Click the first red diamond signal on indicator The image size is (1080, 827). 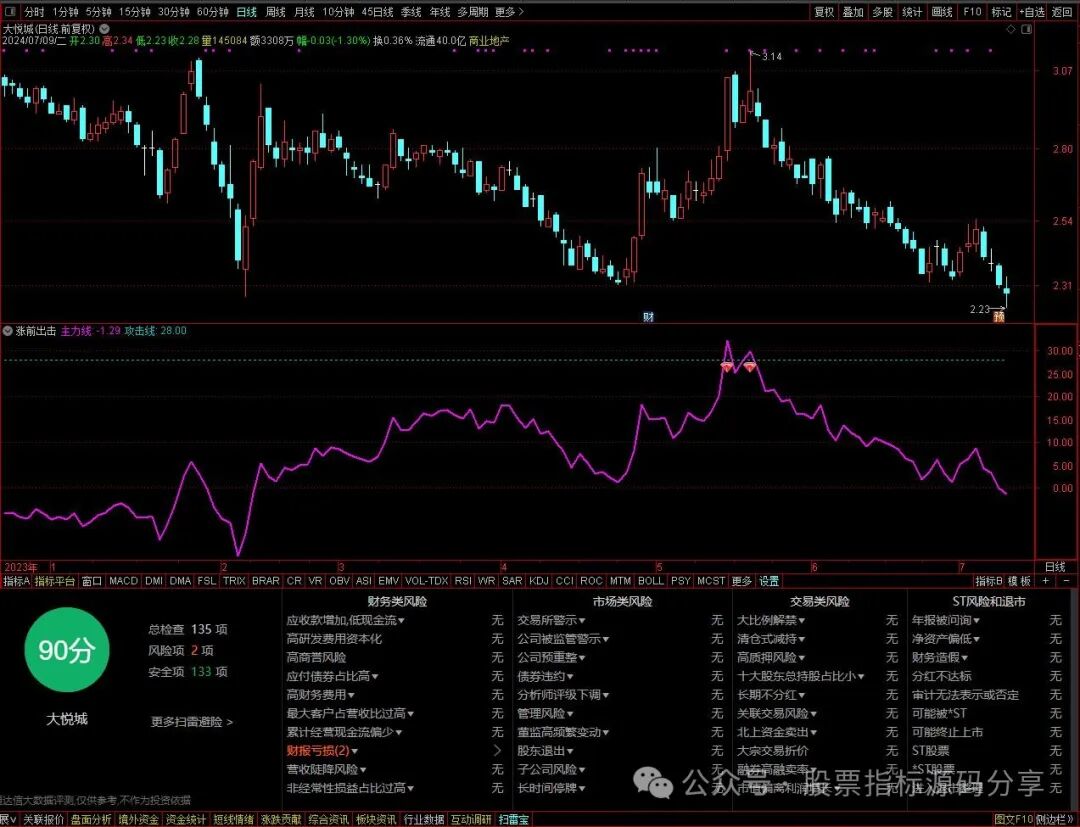727,367
